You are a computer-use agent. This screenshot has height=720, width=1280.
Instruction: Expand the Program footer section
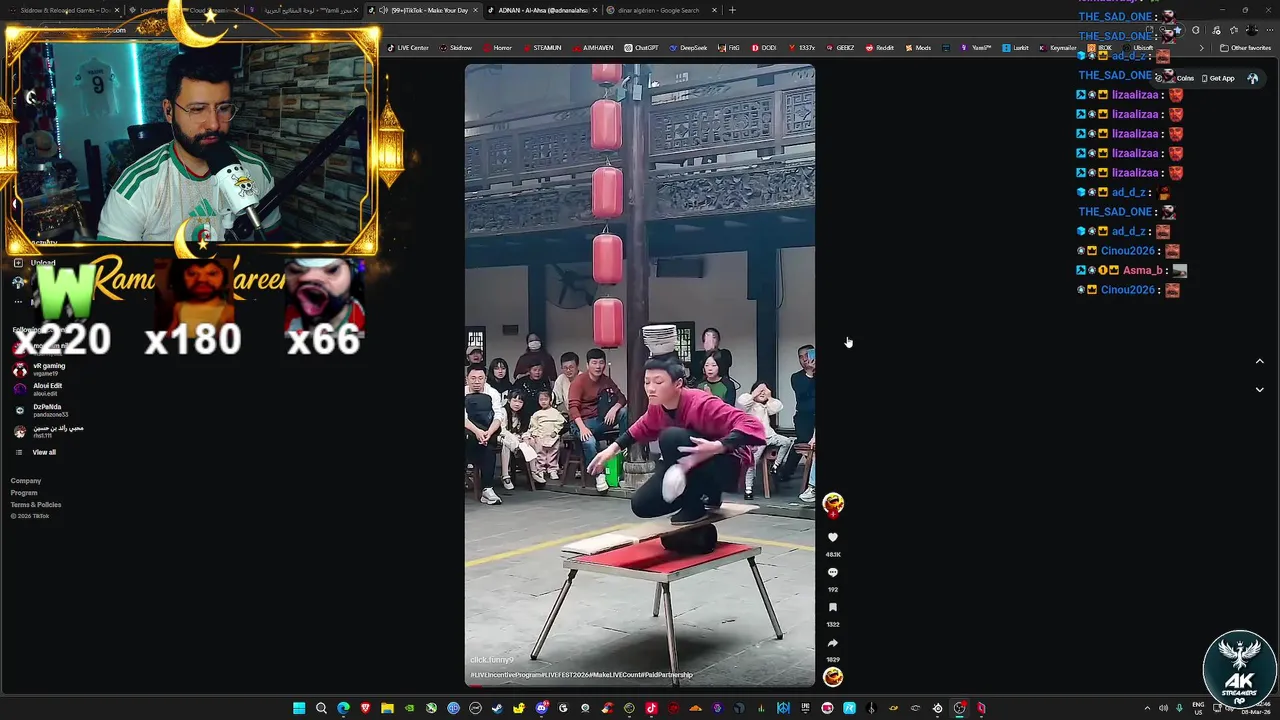(24, 493)
